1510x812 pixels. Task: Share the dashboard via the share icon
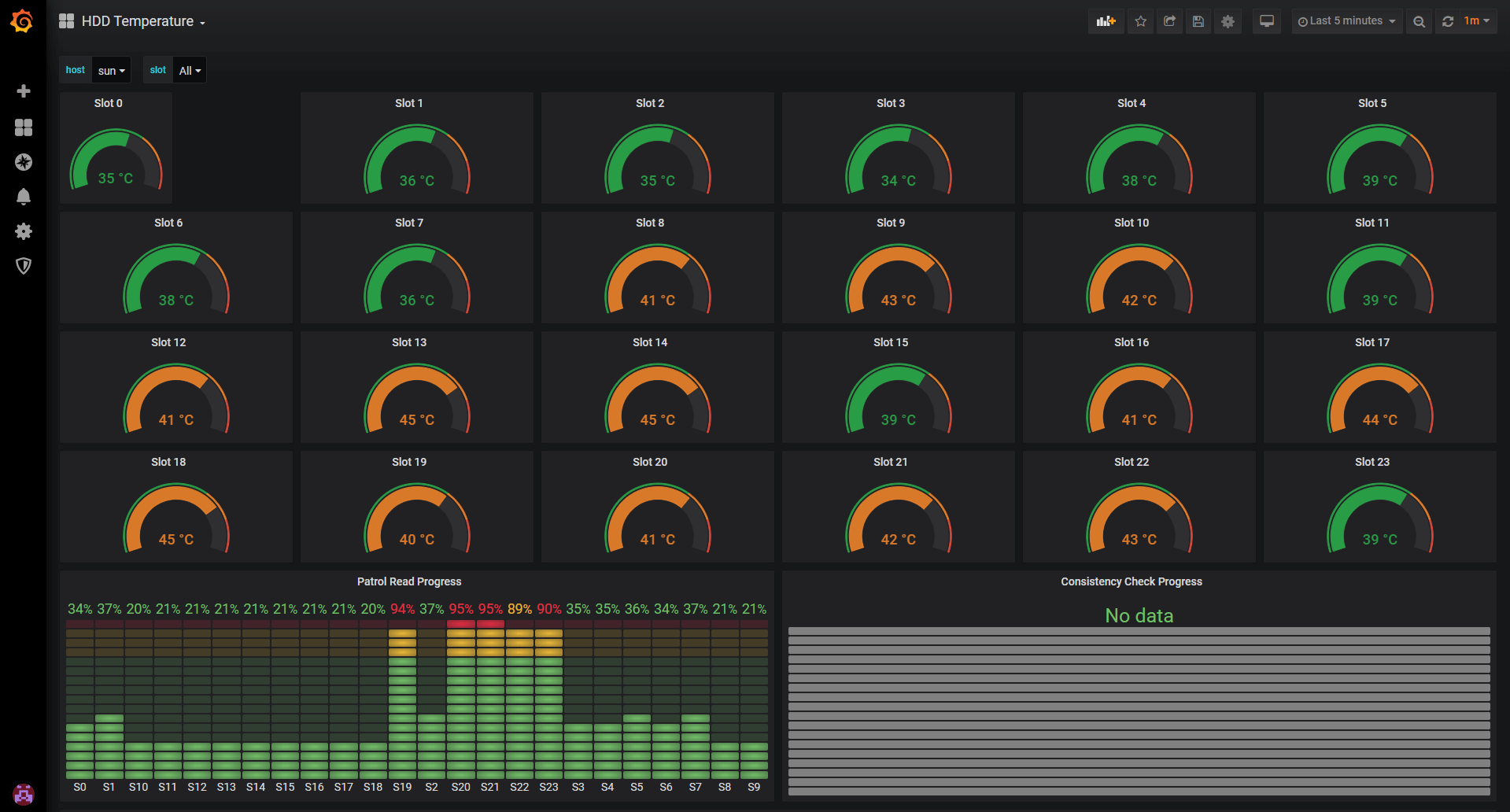1169,21
